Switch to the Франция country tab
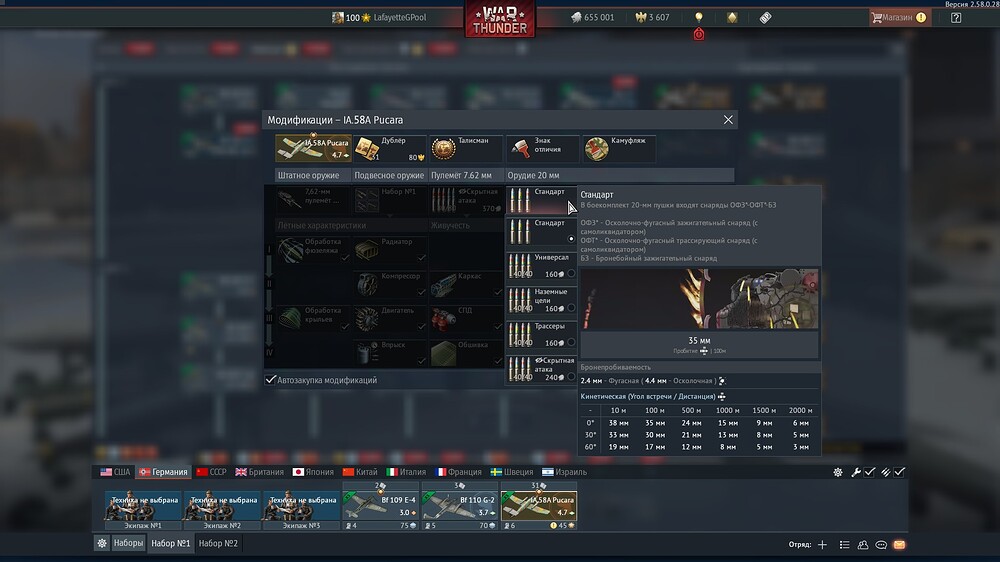Screen dimensions: 1000x562 pyautogui.click(x=458, y=472)
